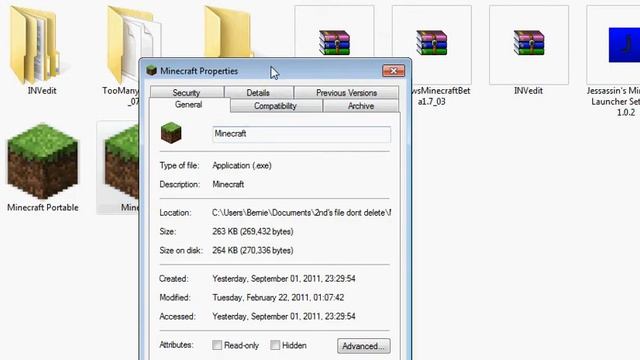Click the Minecraft block icon beside the name field

click(171, 133)
